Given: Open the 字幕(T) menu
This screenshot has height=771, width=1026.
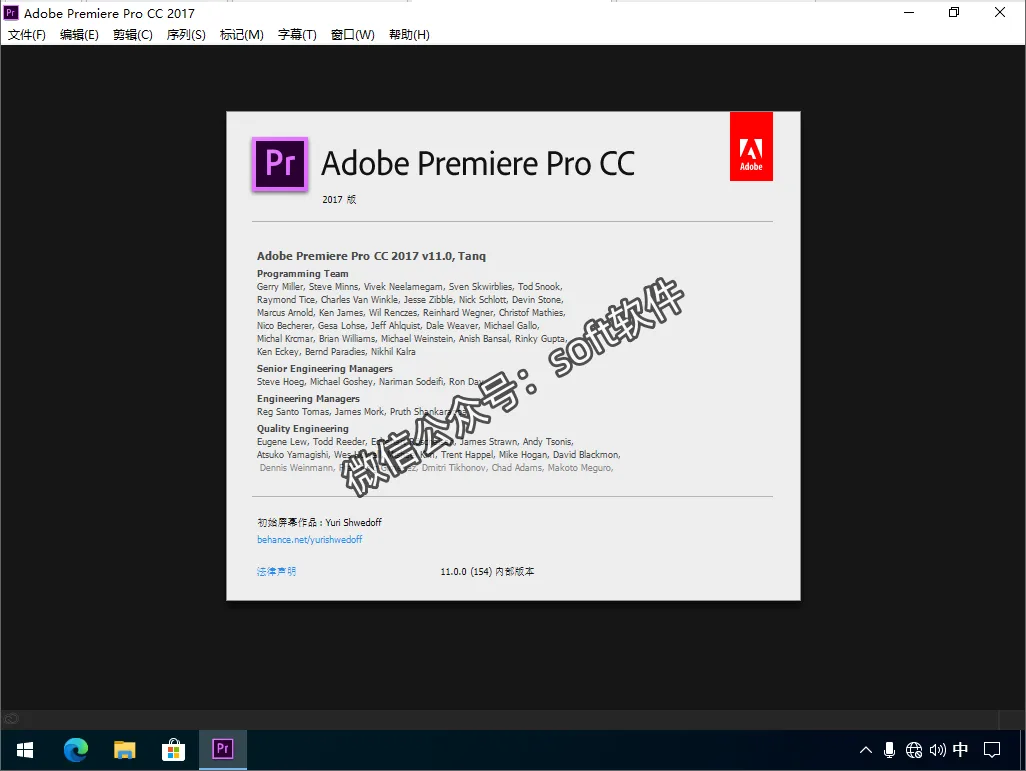Looking at the screenshot, I should [x=297, y=35].
